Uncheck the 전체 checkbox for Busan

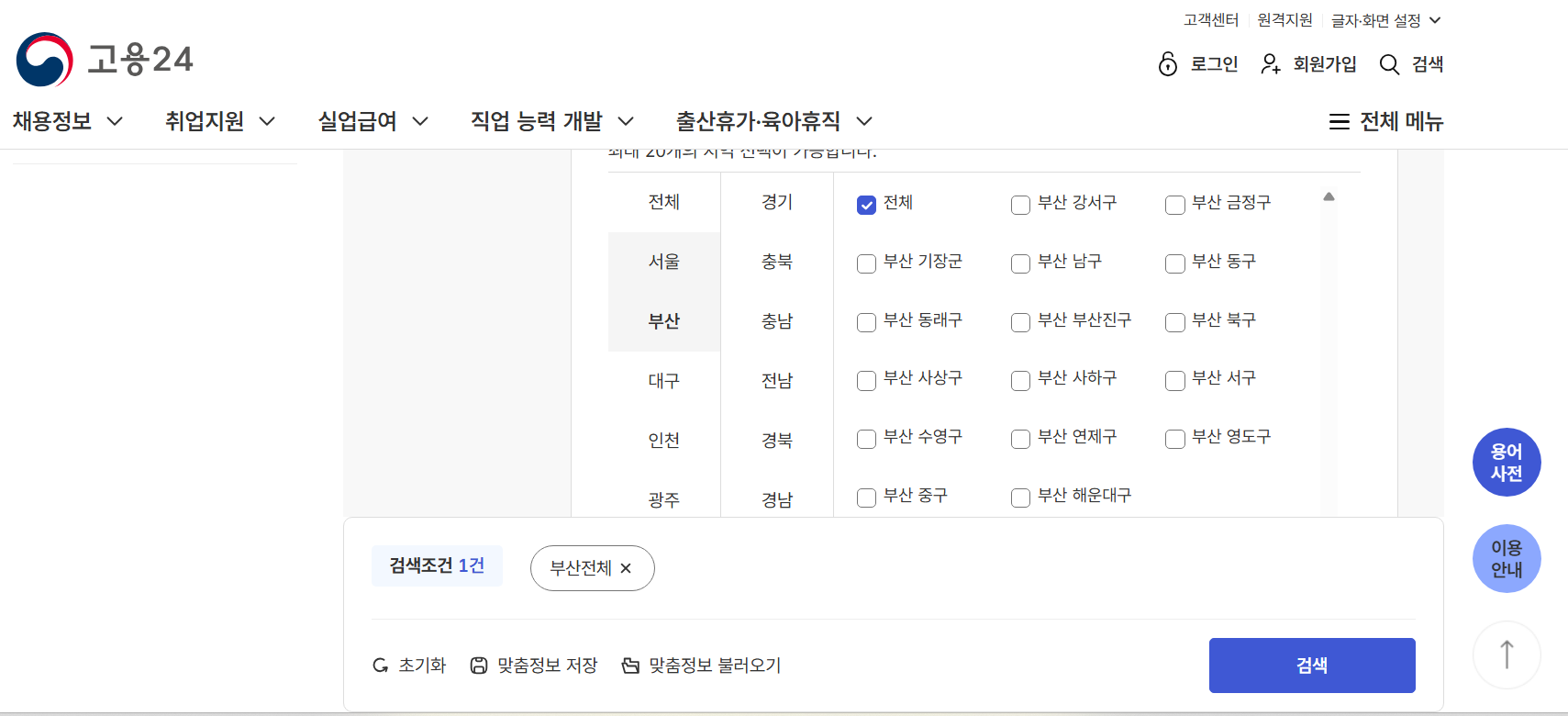point(866,205)
